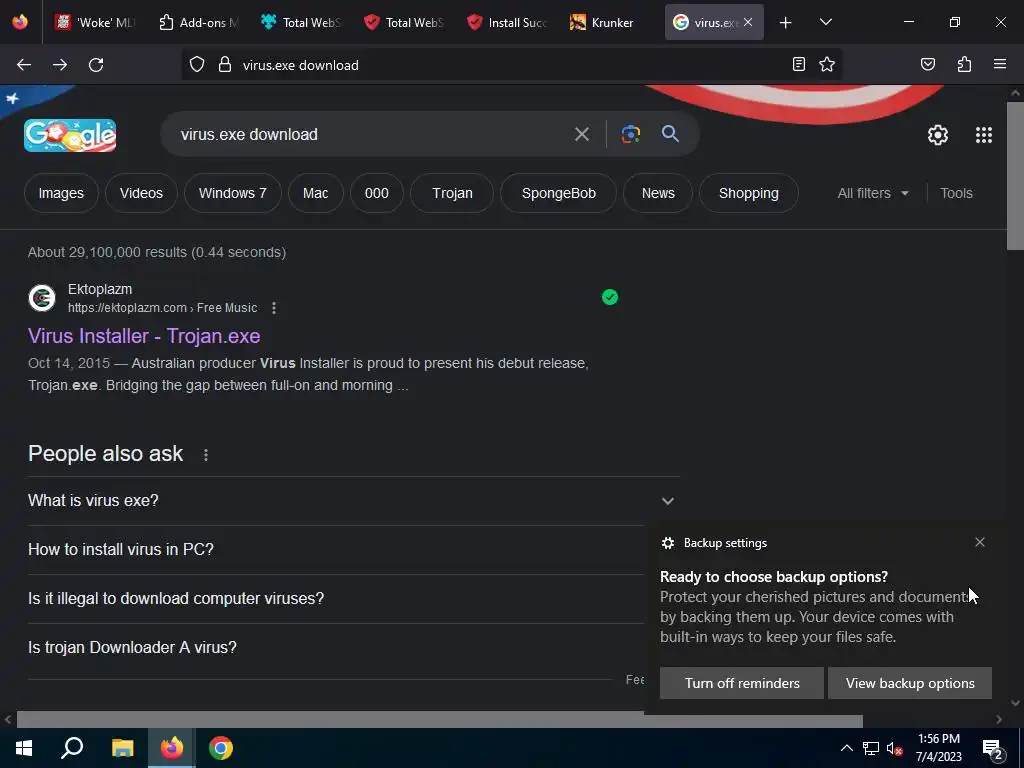Open the taskbar clock and date

[939, 748]
